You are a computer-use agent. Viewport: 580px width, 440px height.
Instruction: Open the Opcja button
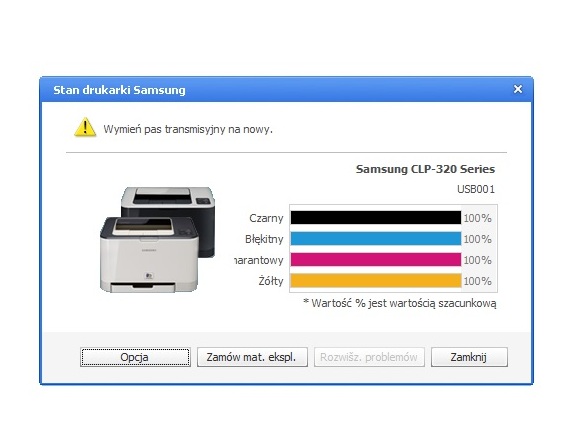click(135, 357)
